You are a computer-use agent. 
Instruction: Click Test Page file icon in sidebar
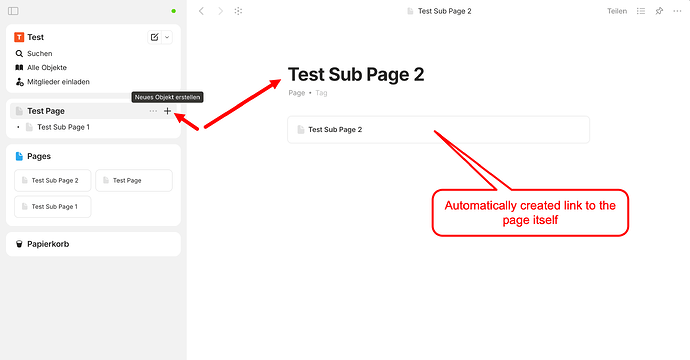coord(19,111)
